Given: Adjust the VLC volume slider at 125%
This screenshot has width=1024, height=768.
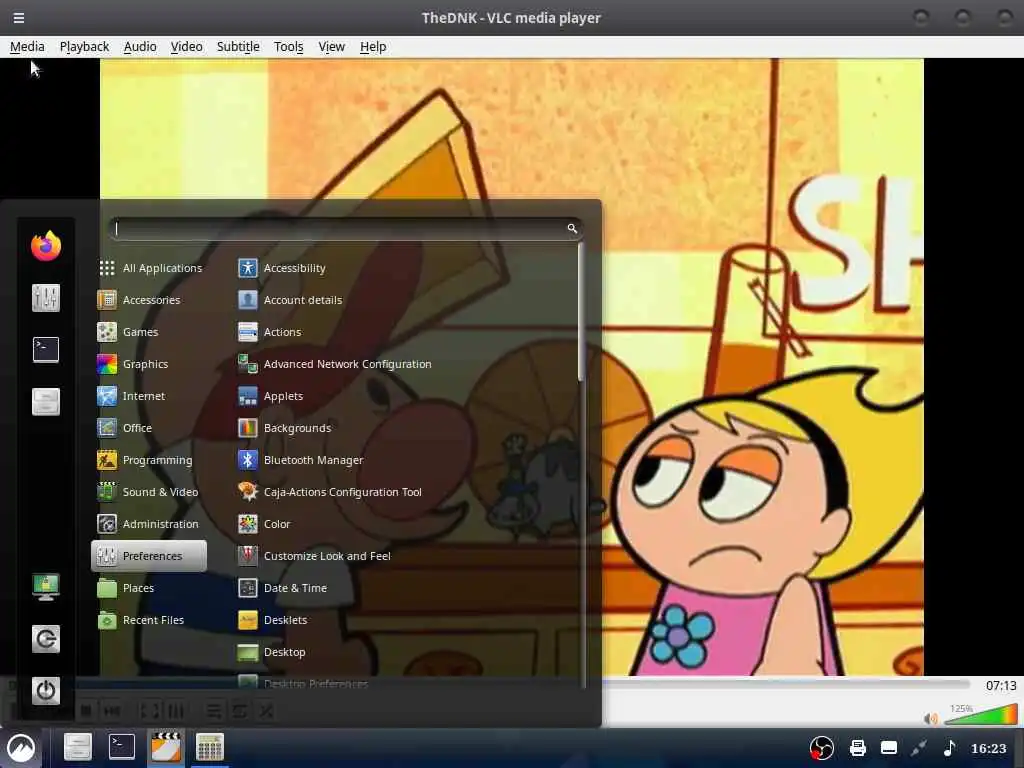Looking at the screenshot, I should coord(981,714).
